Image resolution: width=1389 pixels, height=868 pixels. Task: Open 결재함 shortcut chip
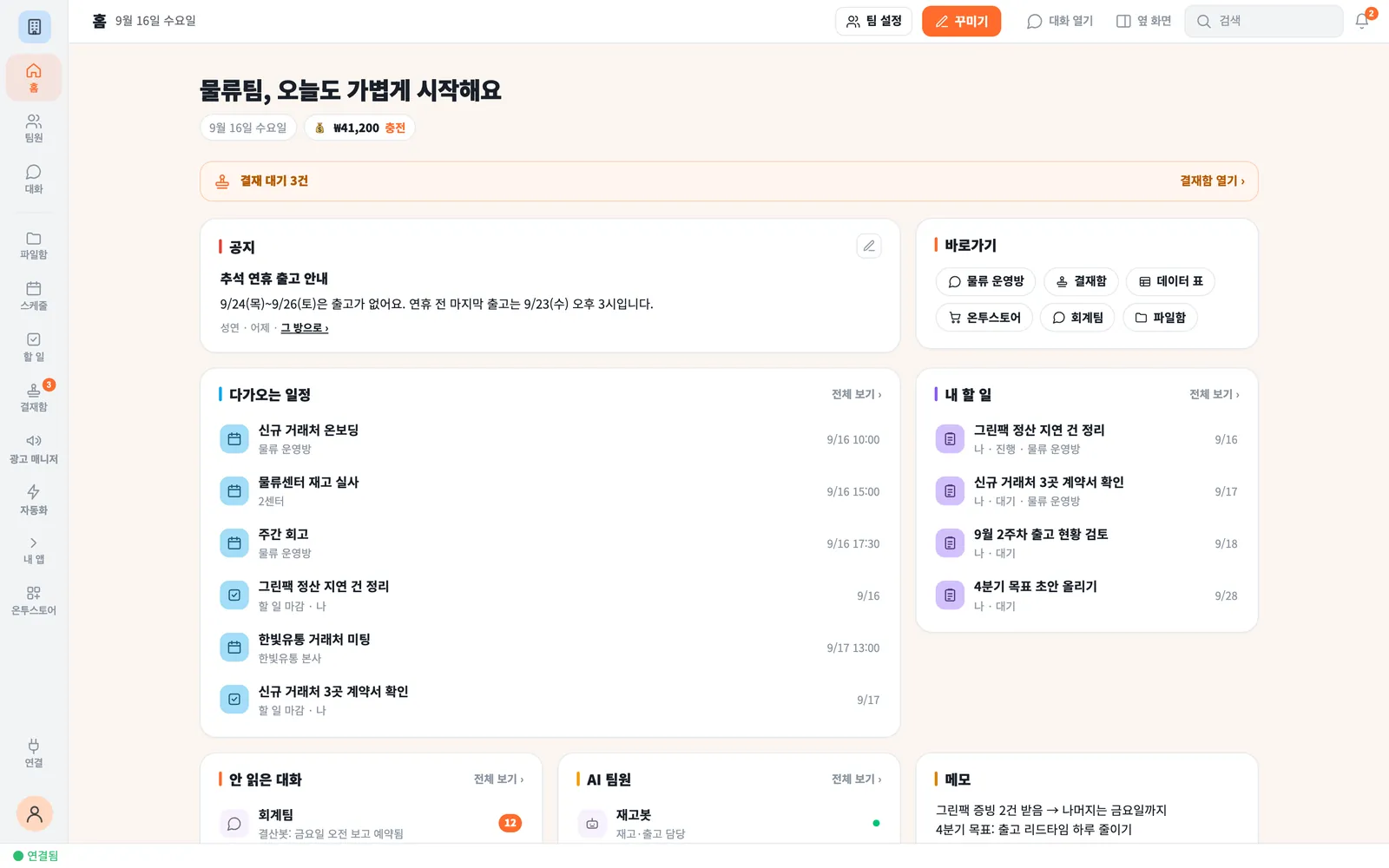1081,281
